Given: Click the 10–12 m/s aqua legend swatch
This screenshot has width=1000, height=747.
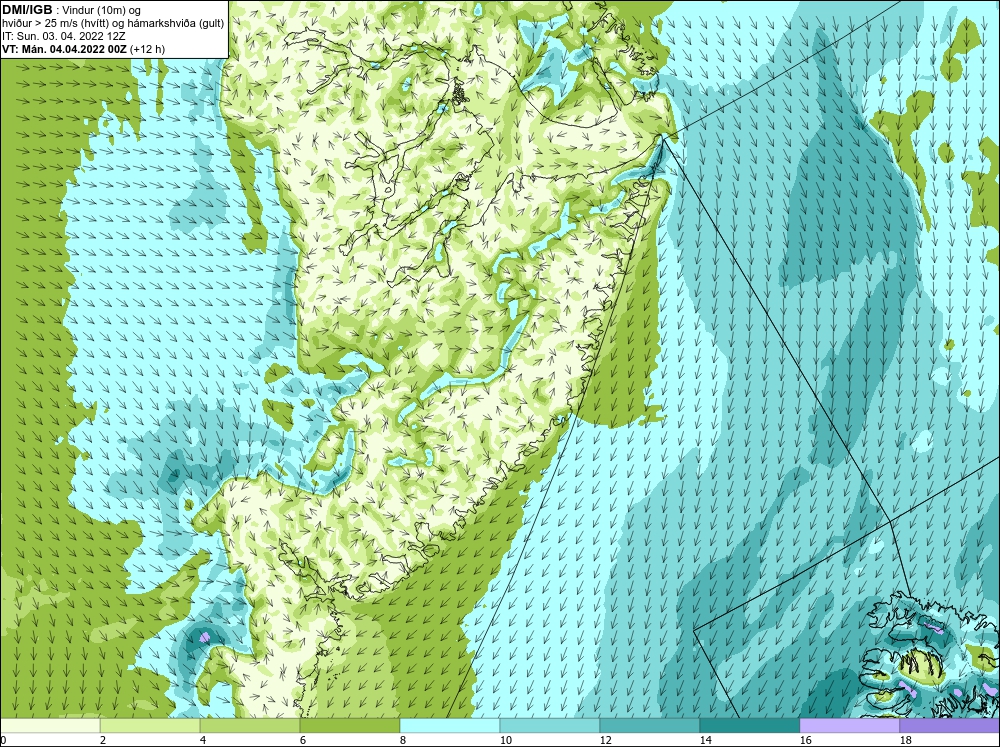Looking at the screenshot, I should coord(550,726).
